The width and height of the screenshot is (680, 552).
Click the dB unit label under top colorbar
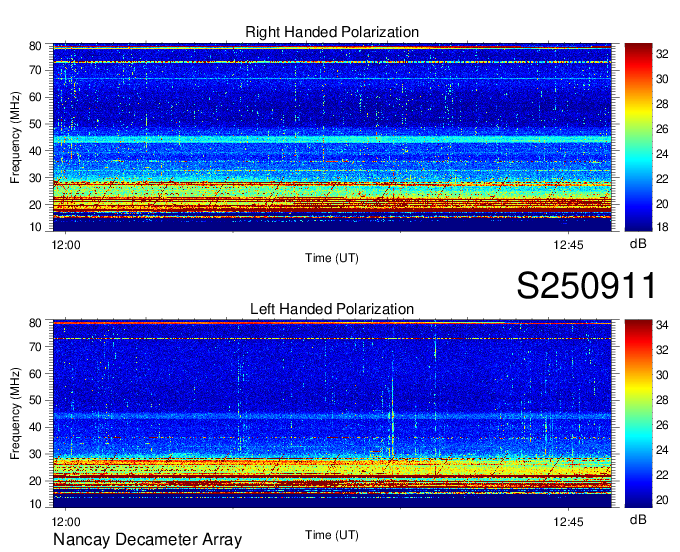point(637,244)
